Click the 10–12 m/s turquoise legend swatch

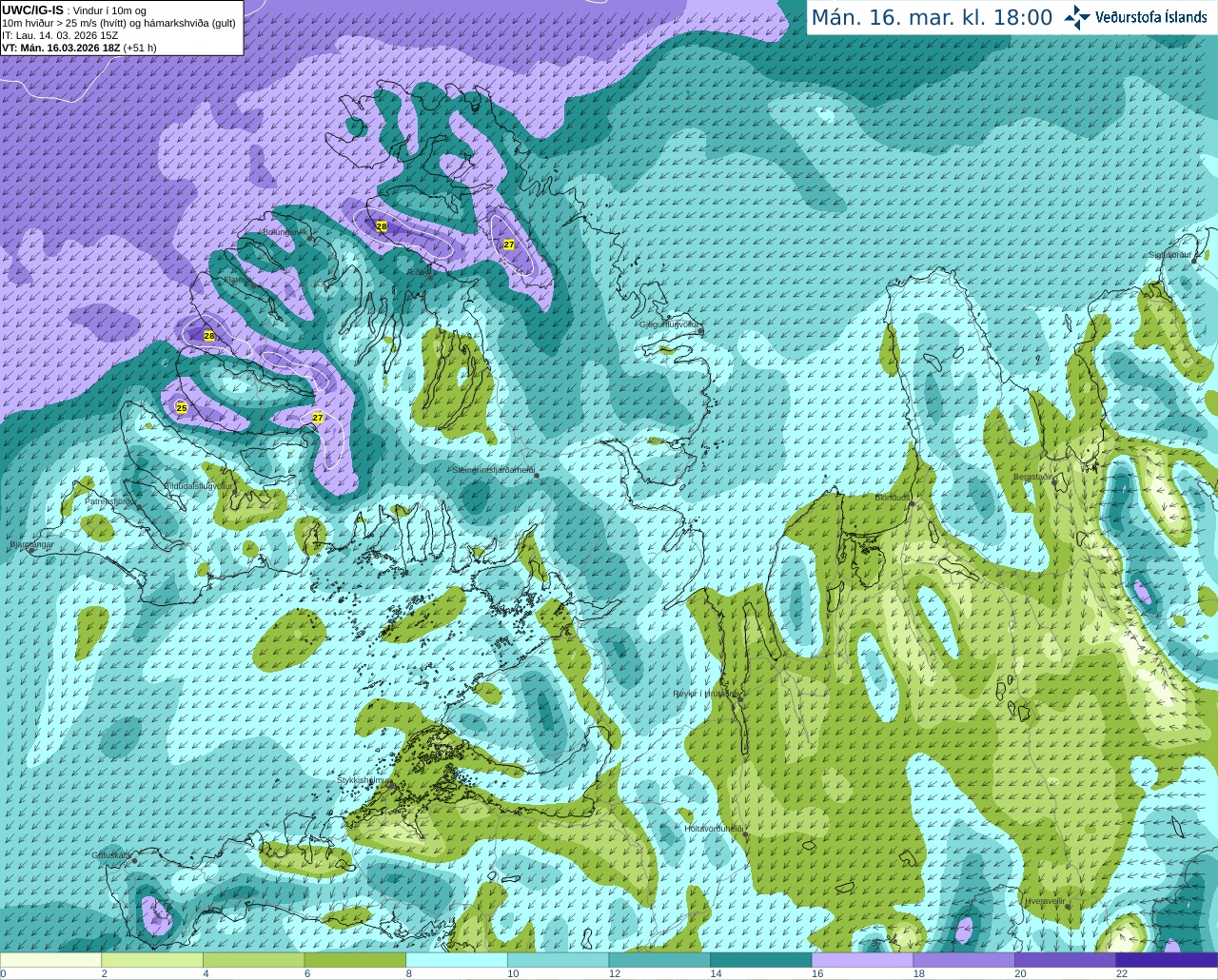coord(559,960)
